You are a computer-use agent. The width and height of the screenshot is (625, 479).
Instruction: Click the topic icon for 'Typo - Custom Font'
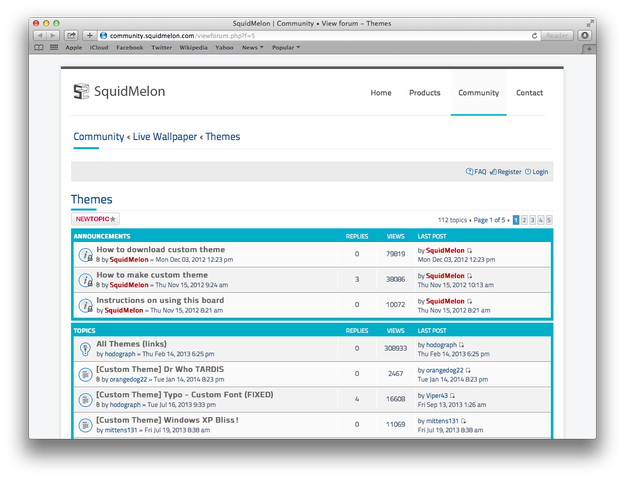click(x=85, y=400)
